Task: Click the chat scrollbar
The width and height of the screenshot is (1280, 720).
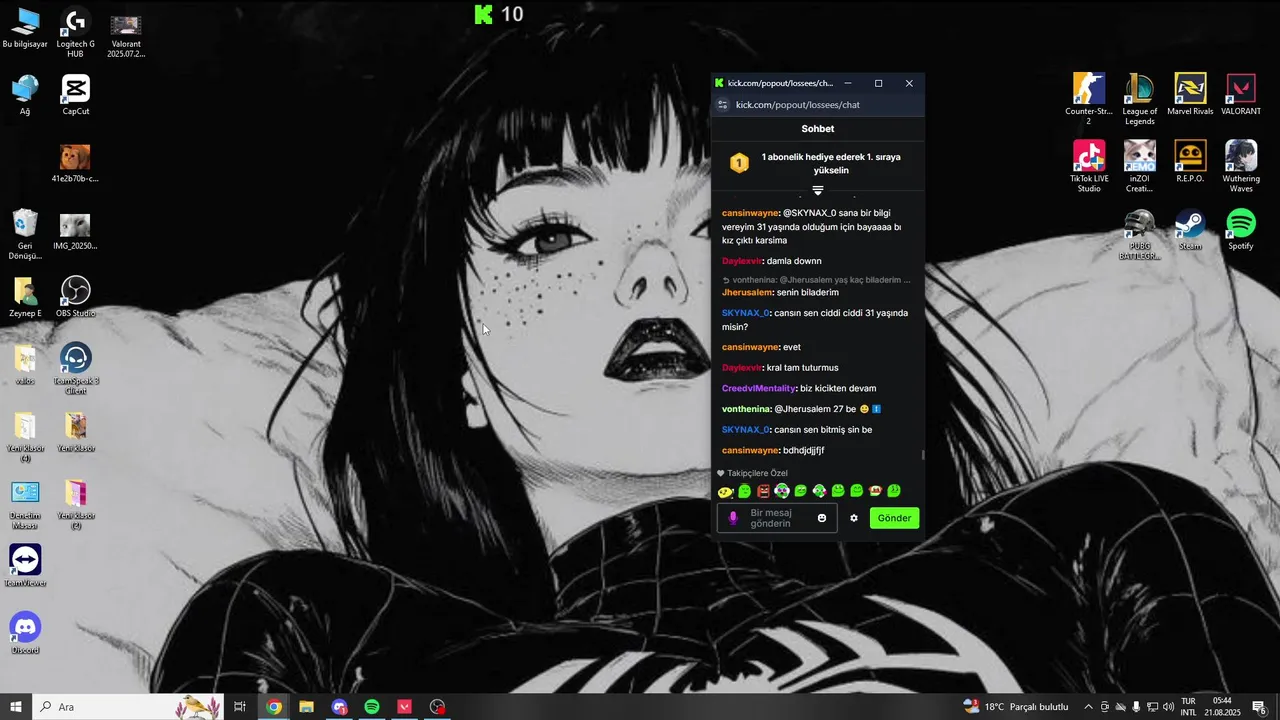Action: [923, 455]
